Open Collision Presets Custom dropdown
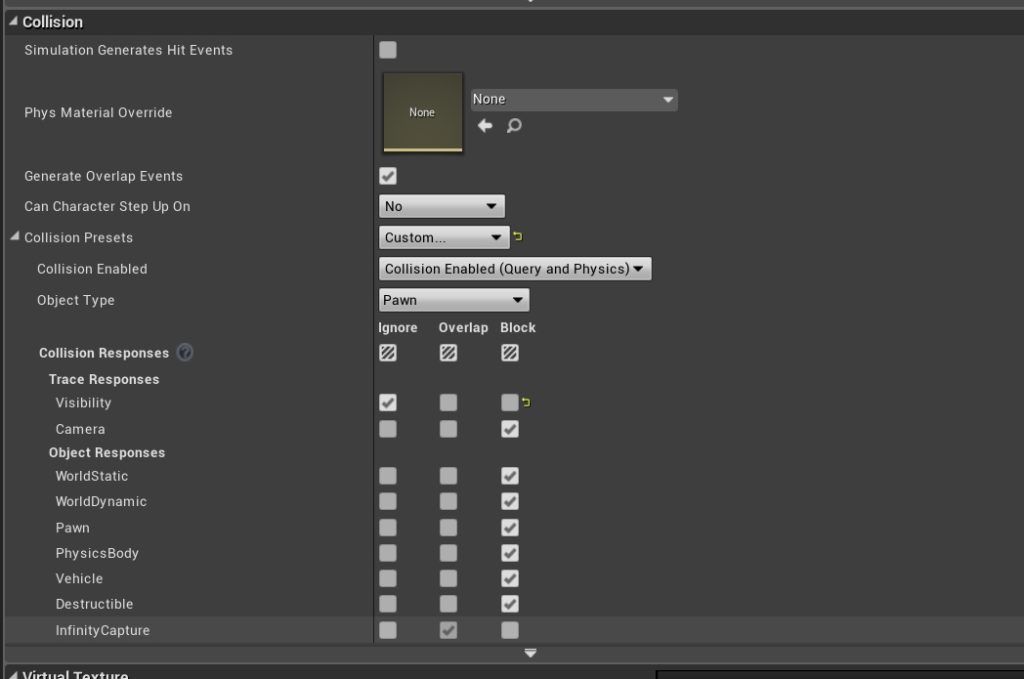The width and height of the screenshot is (1024, 679). pyautogui.click(x=444, y=237)
